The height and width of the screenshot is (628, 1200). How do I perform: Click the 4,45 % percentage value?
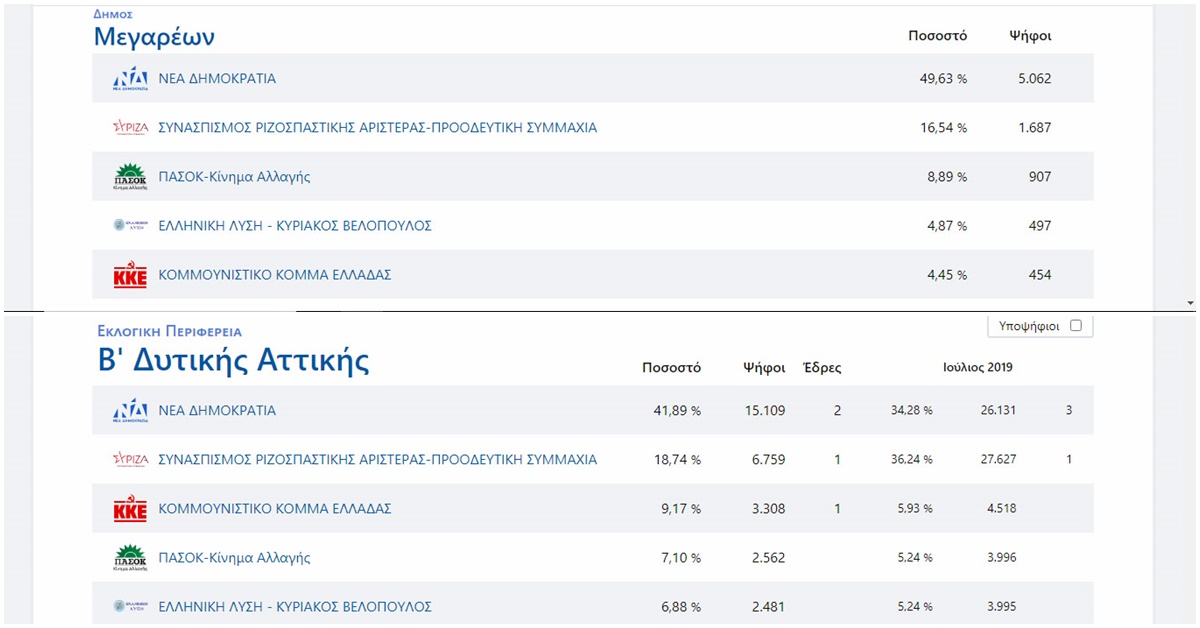coord(947,275)
